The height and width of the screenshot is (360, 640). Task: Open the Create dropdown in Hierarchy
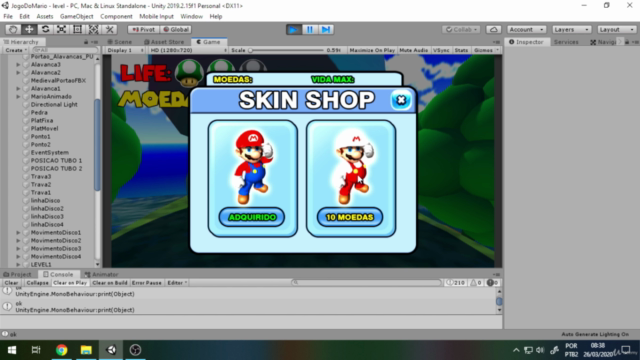pyautogui.click(x=16, y=50)
